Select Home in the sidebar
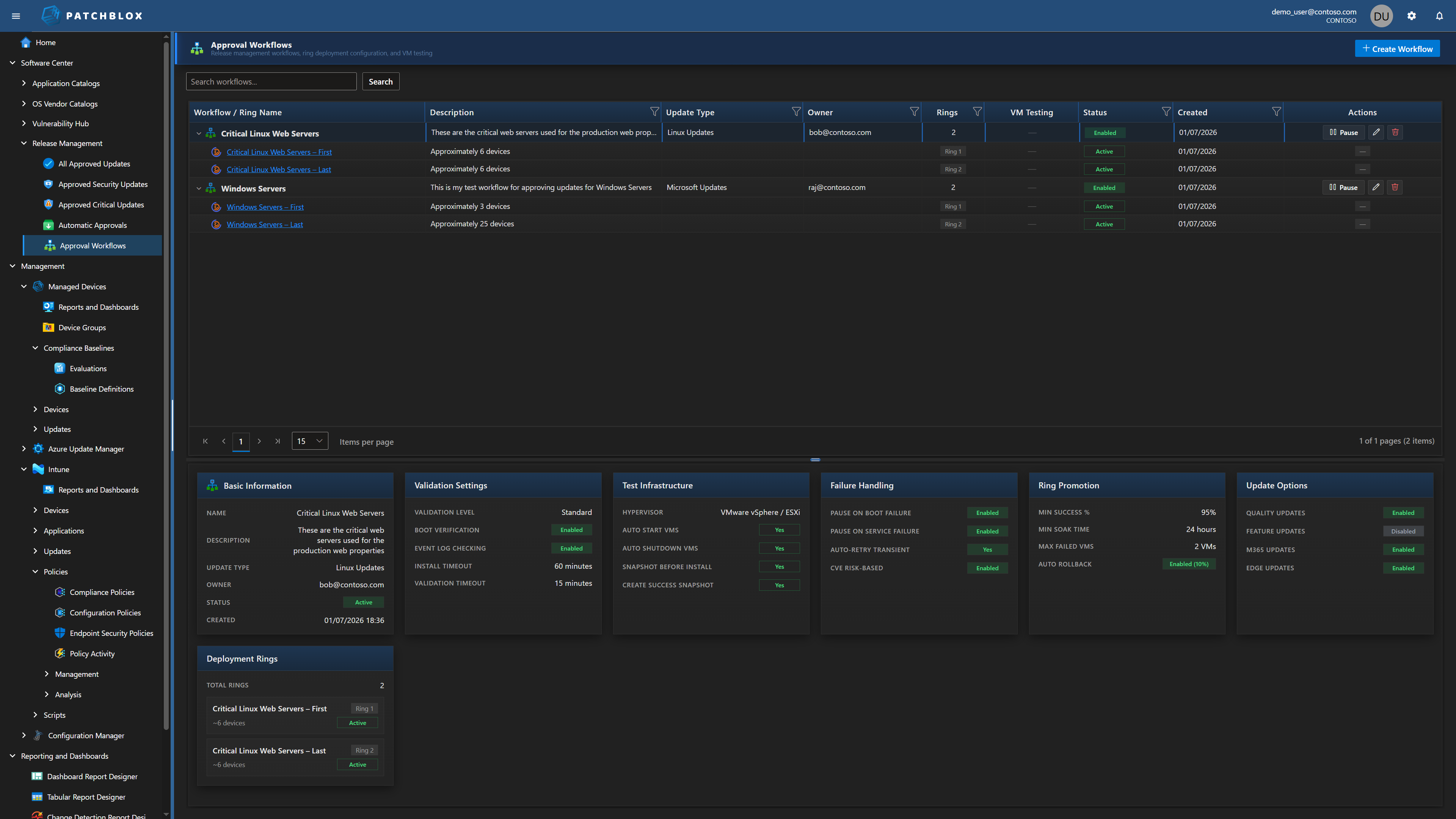The height and width of the screenshot is (819, 1456). (45, 42)
